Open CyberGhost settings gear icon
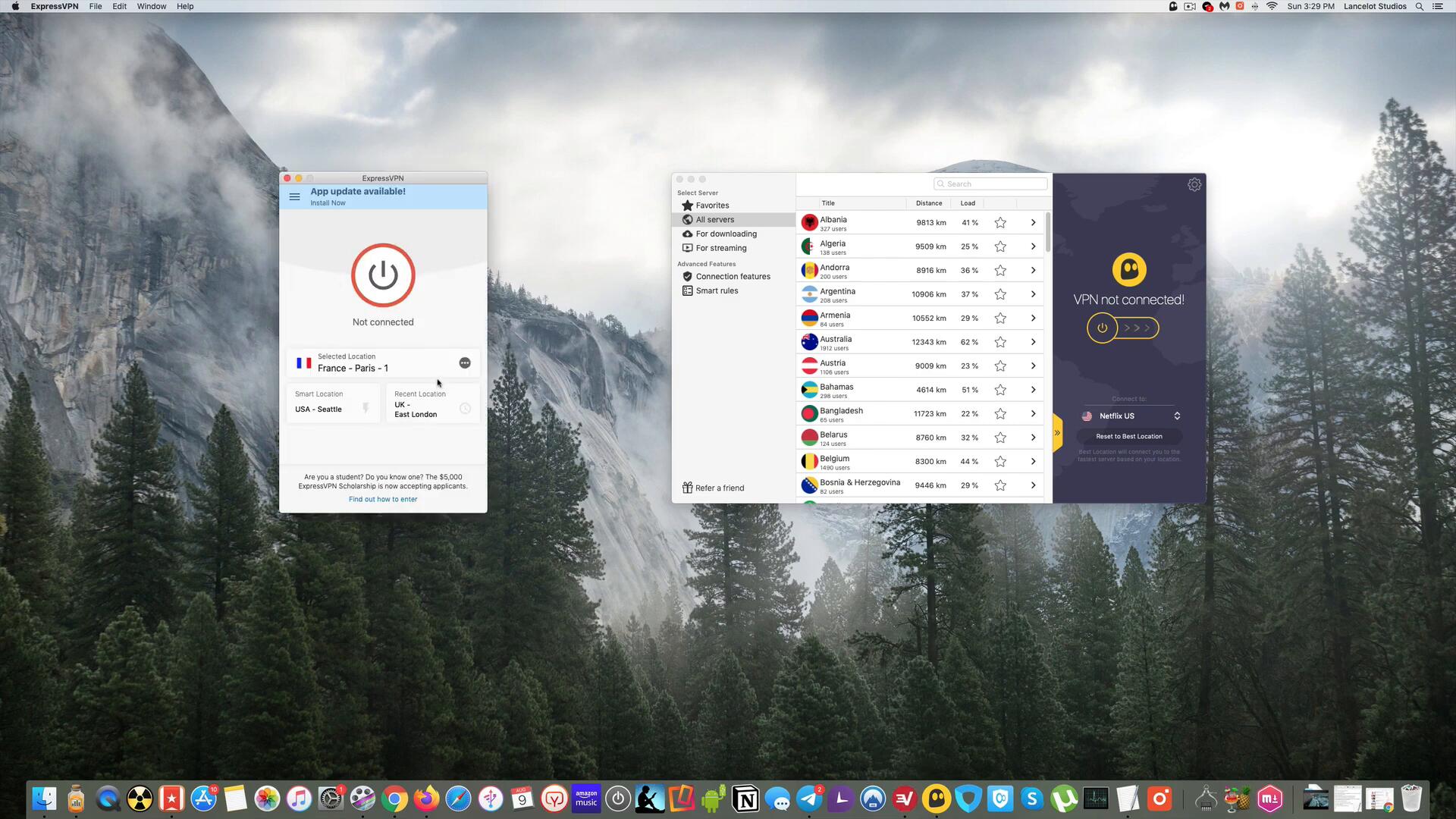 tap(1194, 184)
